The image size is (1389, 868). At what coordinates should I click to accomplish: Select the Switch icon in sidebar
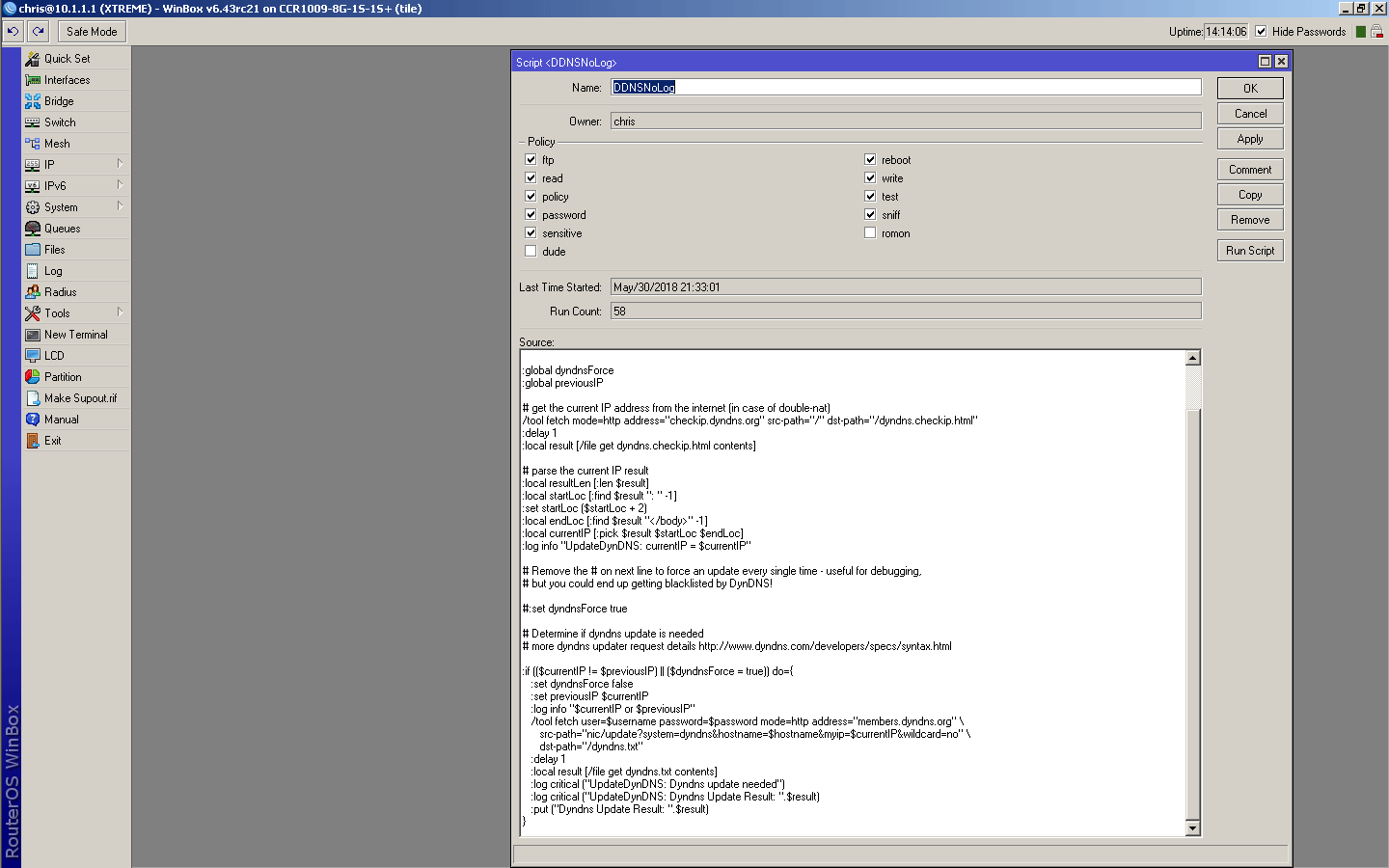point(33,122)
